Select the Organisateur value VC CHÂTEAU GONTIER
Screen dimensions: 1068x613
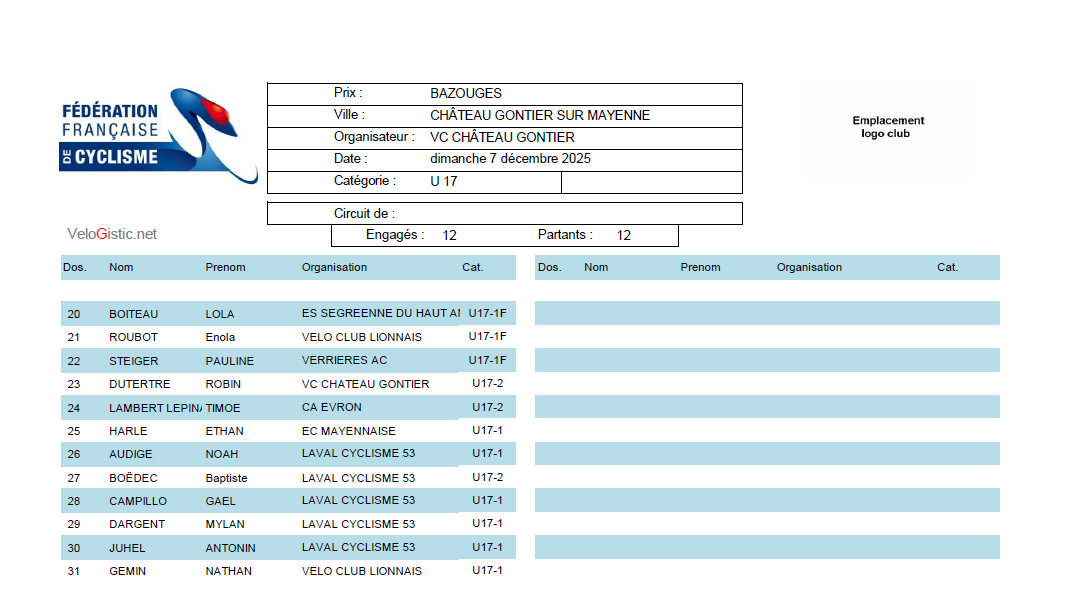point(502,137)
